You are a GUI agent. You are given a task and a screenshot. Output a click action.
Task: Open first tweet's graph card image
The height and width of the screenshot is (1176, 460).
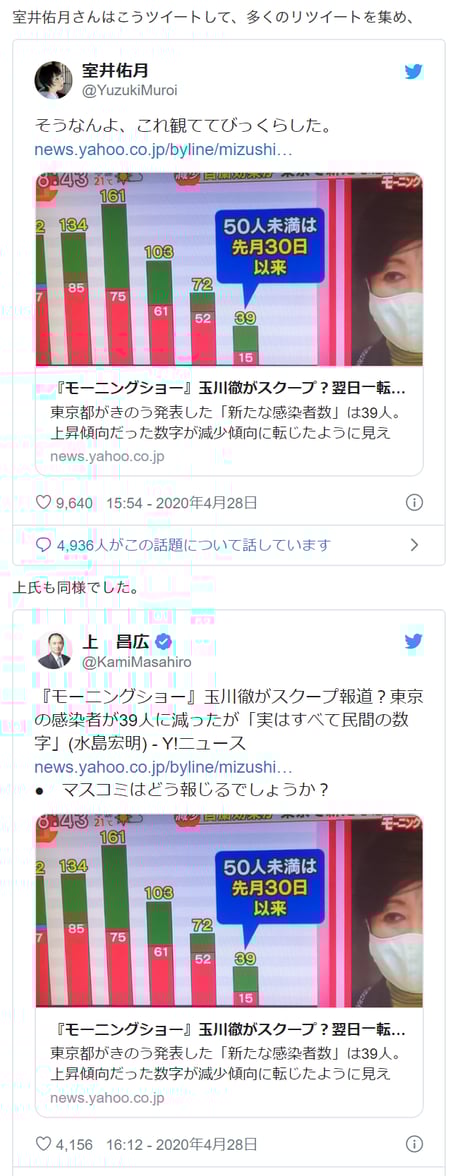point(230,269)
